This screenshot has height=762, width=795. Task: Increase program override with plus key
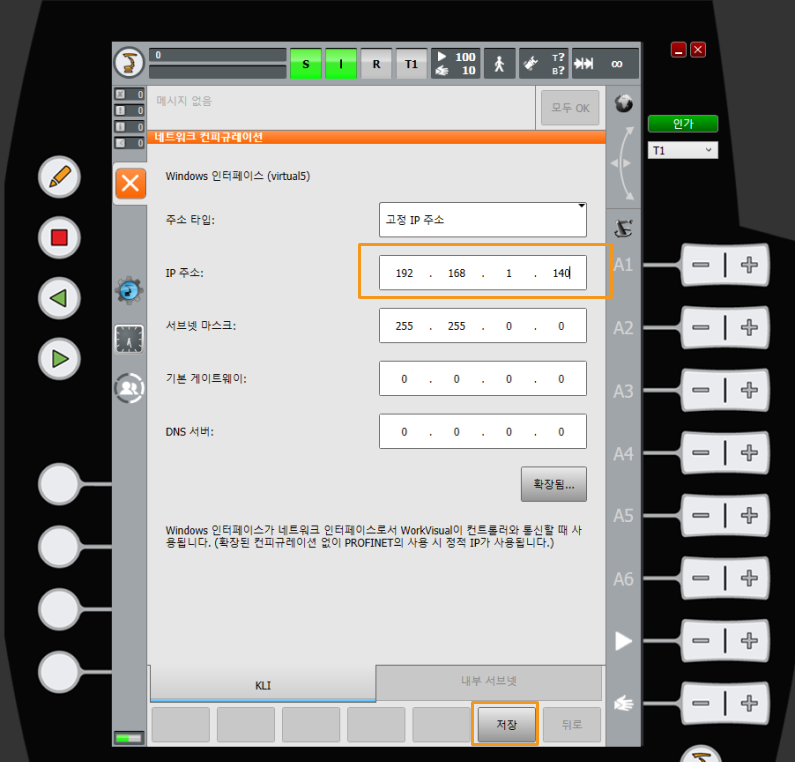click(749, 641)
